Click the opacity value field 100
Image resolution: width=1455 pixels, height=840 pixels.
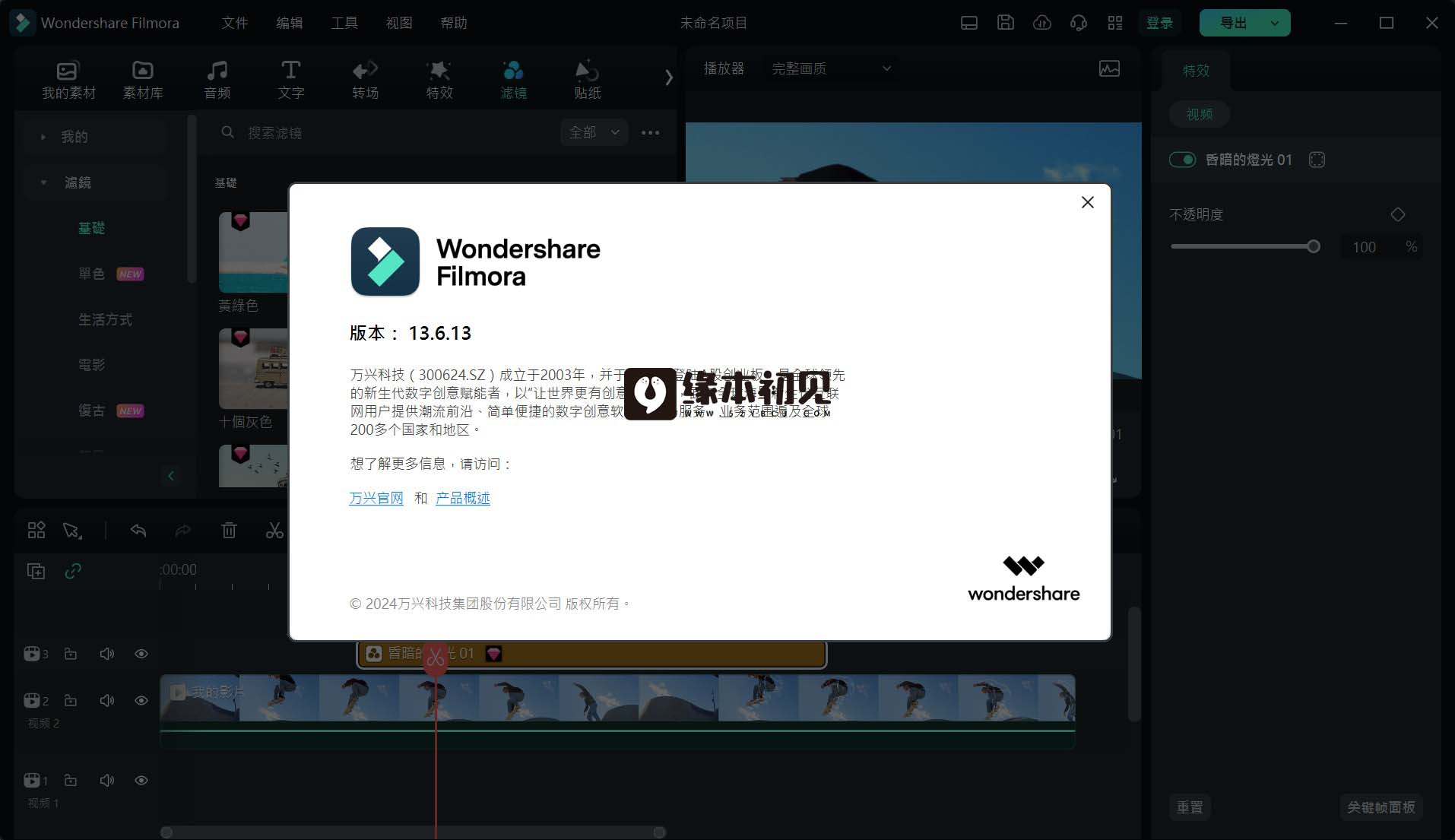[x=1364, y=247]
